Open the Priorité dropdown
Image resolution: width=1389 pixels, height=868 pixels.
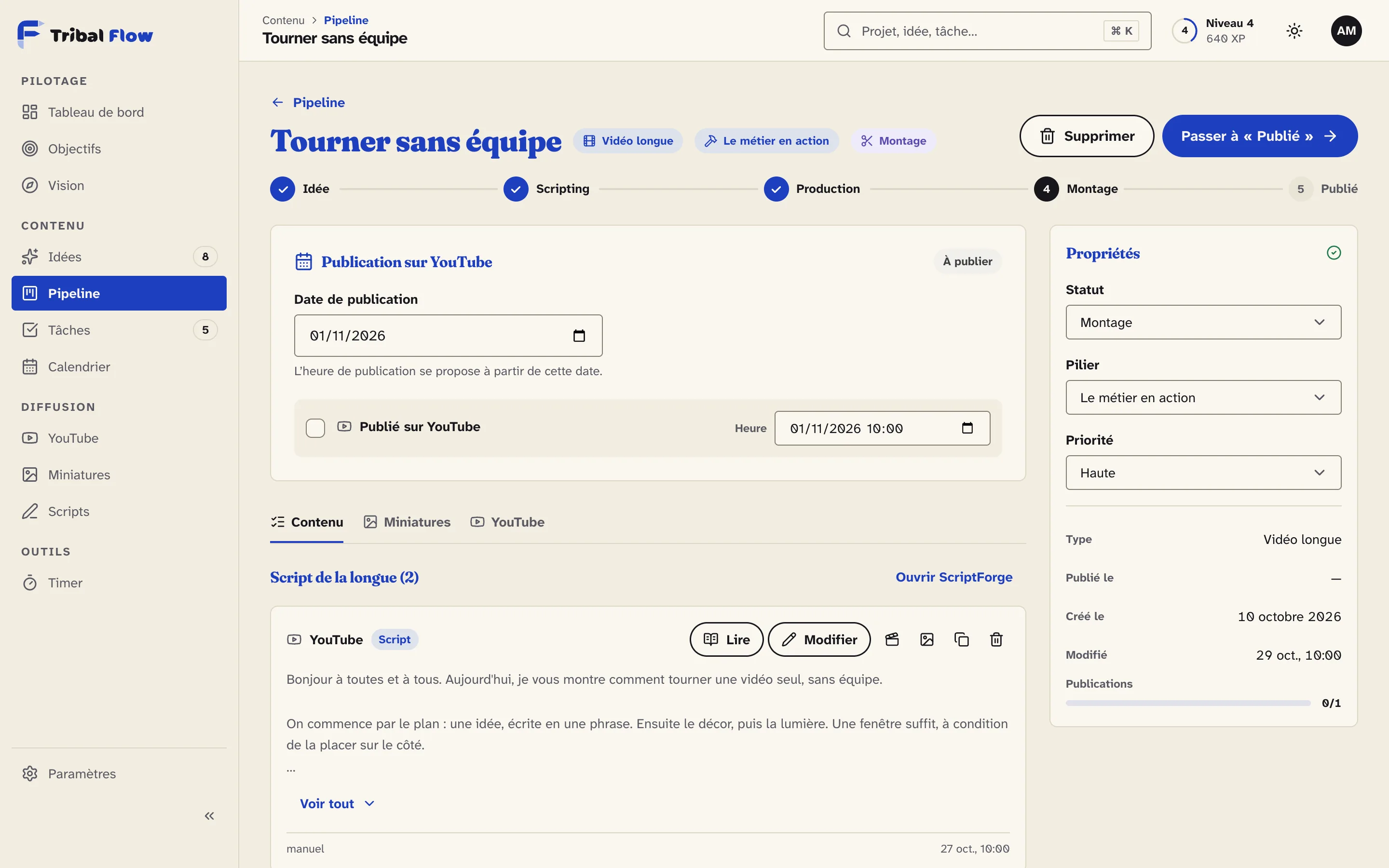(1203, 473)
